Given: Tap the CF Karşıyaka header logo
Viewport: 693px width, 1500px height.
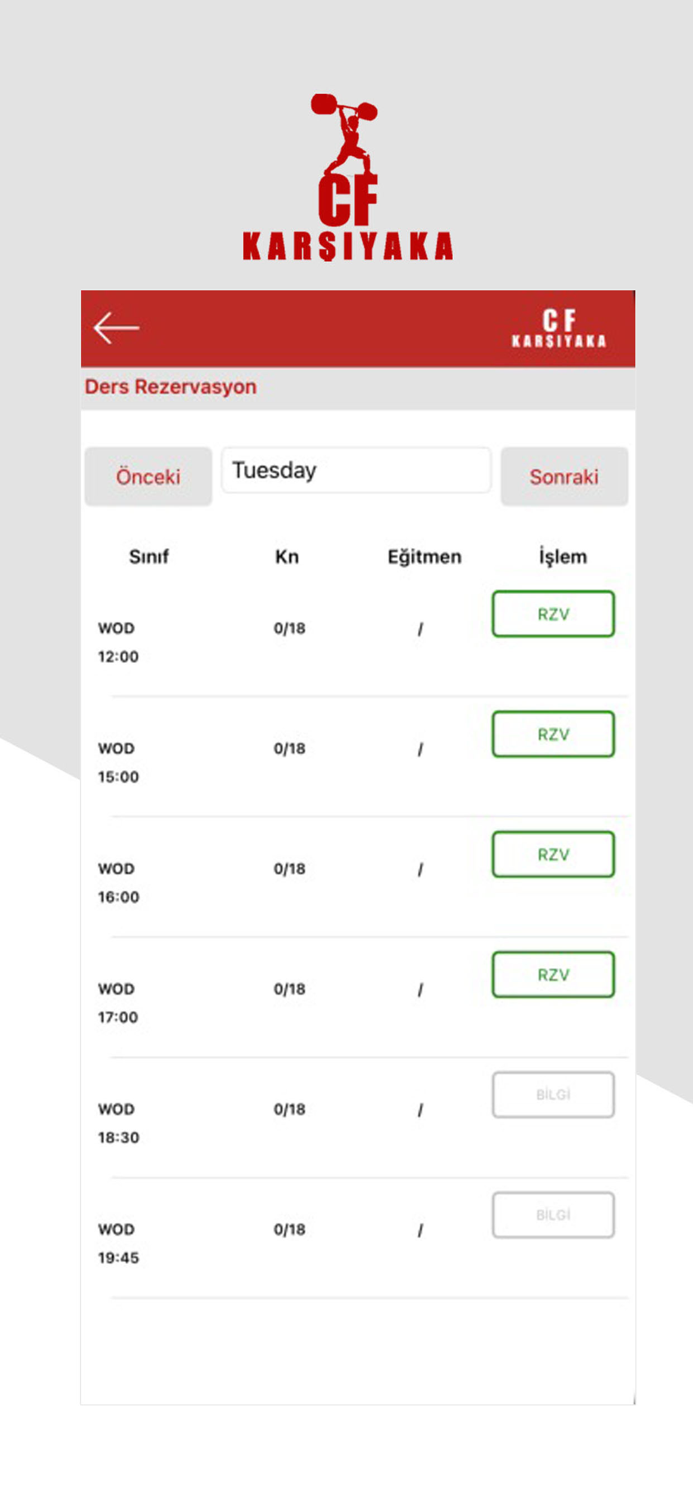Looking at the screenshot, I should pos(559,329).
